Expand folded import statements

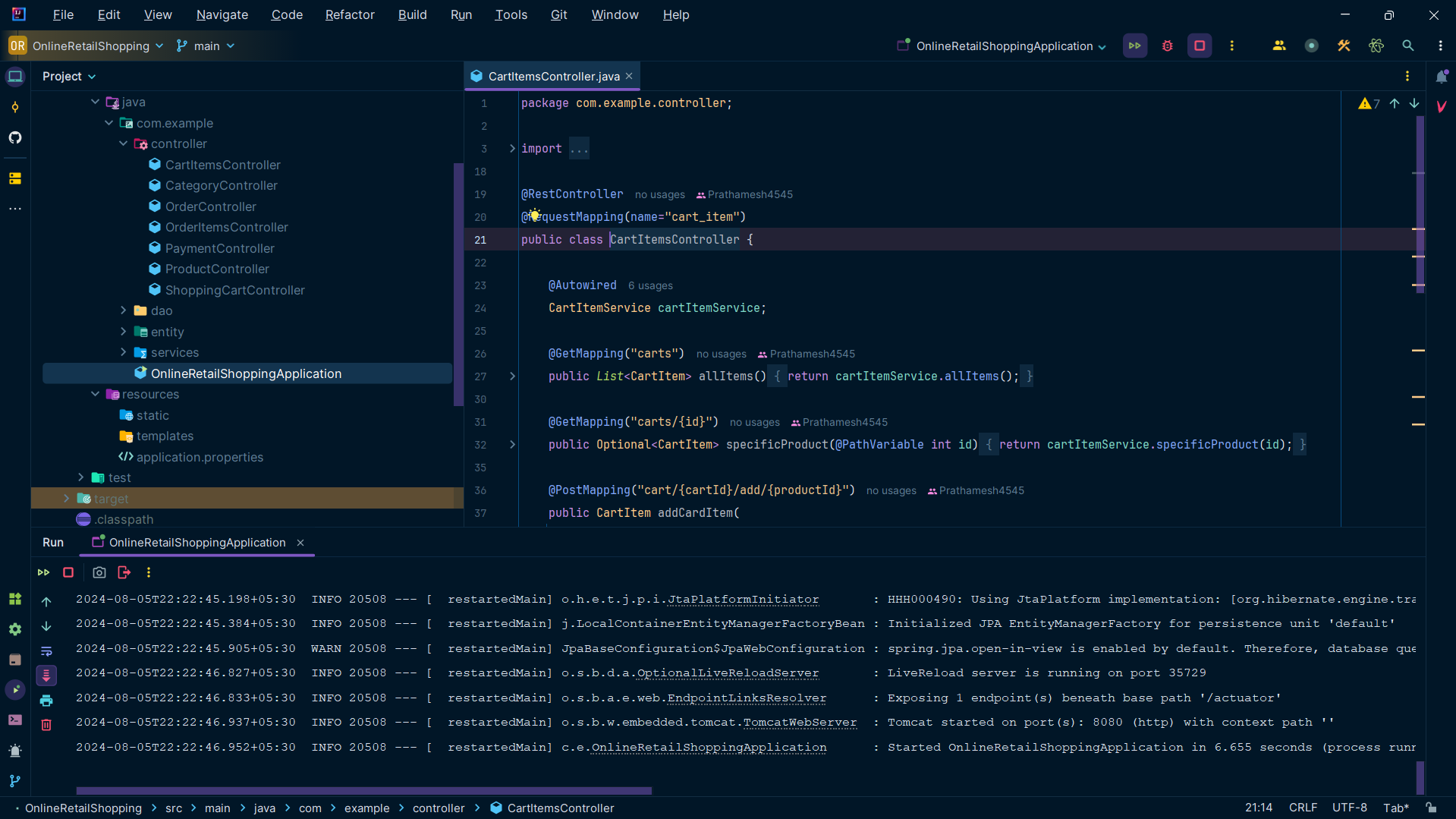click(x=512, y=149)
